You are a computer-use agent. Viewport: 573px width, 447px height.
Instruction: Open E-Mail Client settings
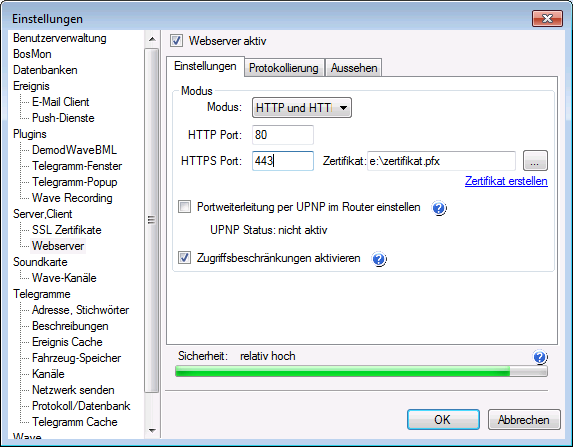(60, 102)
